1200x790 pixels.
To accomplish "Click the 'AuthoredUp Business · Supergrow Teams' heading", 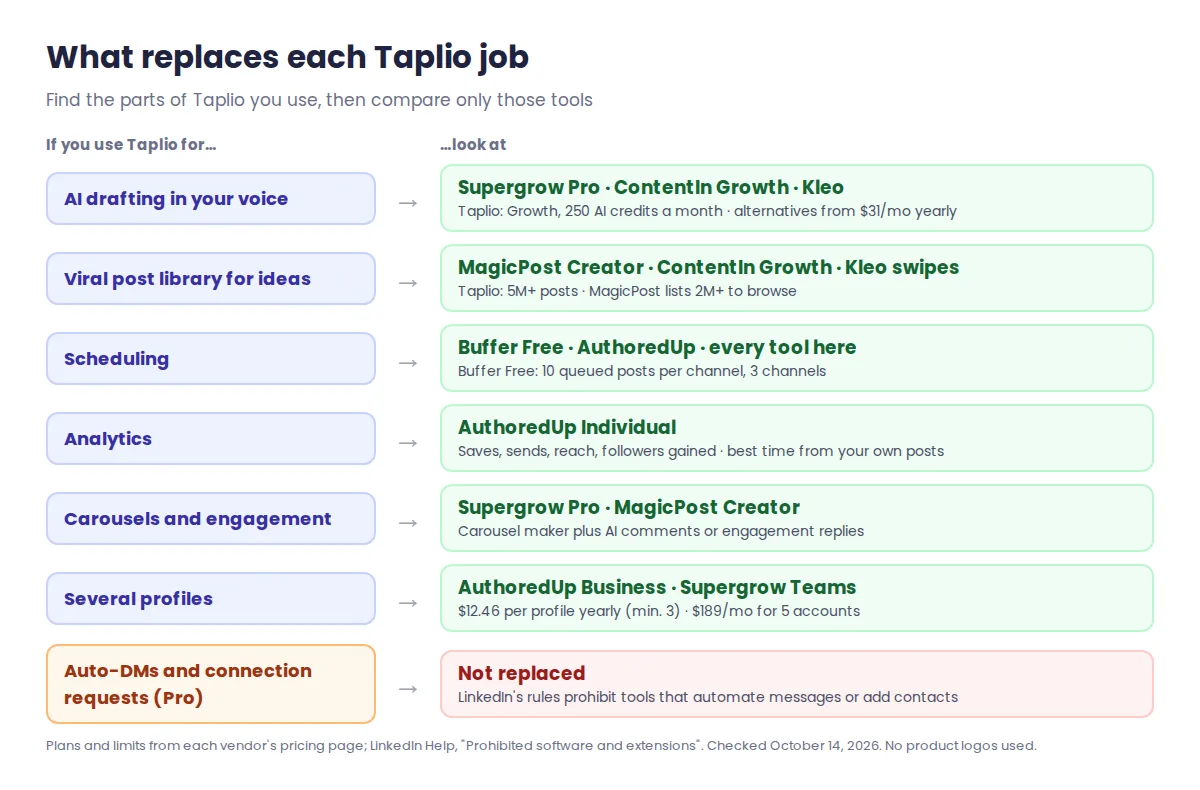I will (x=657, y=587).
